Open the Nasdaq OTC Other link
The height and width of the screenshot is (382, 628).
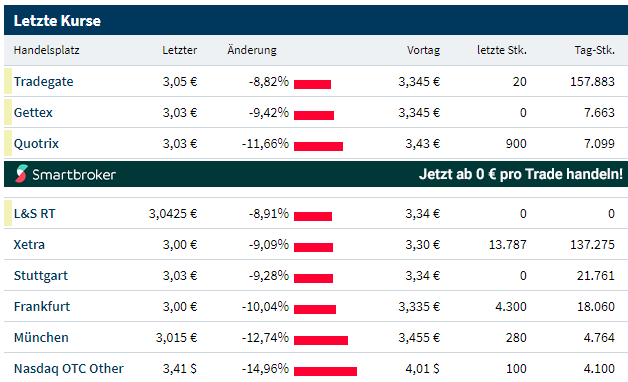tap(69, 368)
